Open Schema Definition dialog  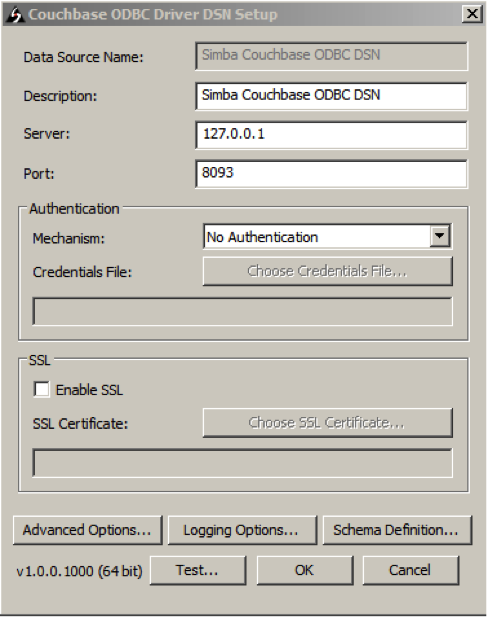pyautogui.click(x=397, y=530)
